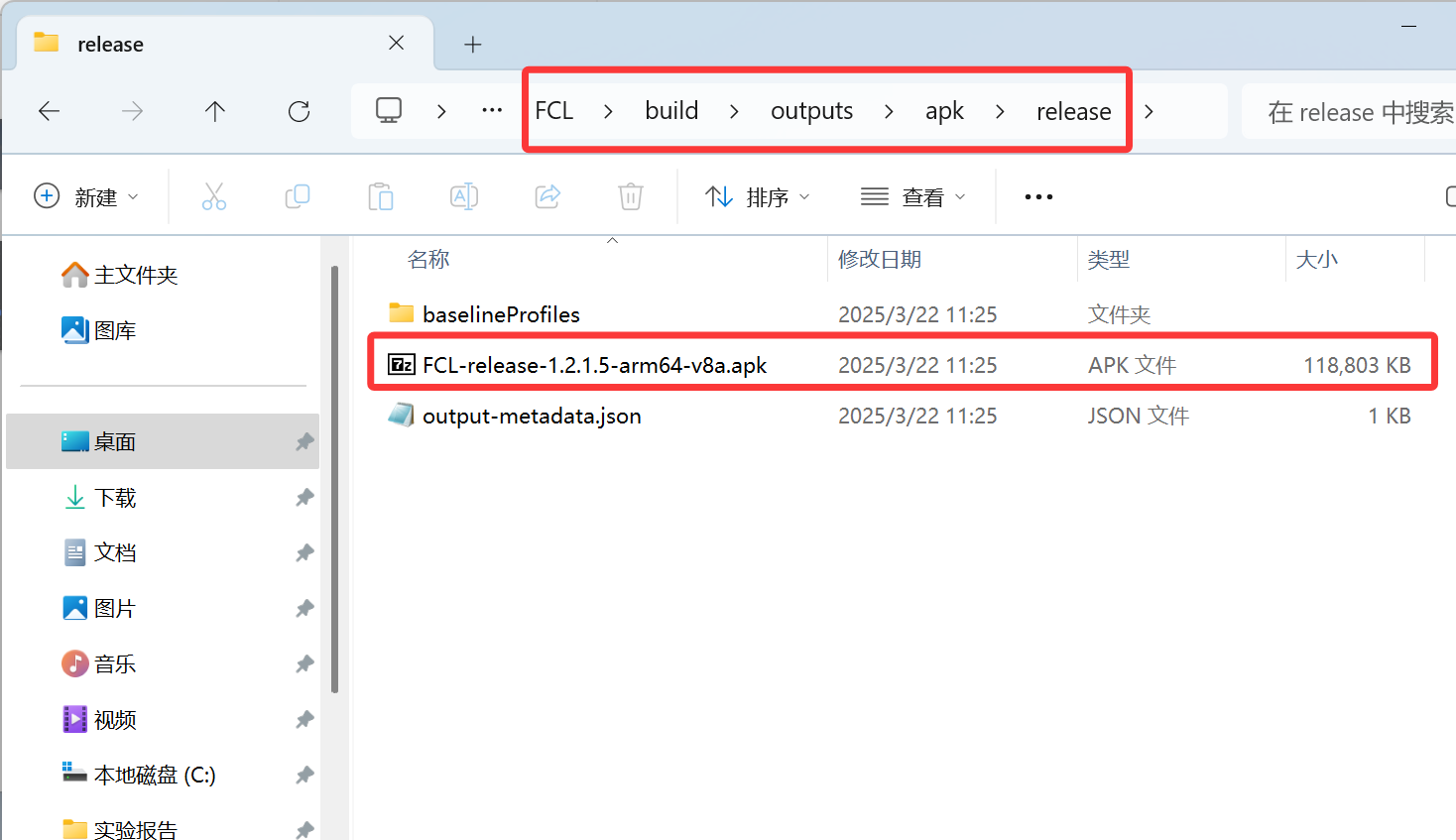Viewport: 1456px width, 840px height.
Task: Sort by 修改日期 column header
Action: [880, 260]
